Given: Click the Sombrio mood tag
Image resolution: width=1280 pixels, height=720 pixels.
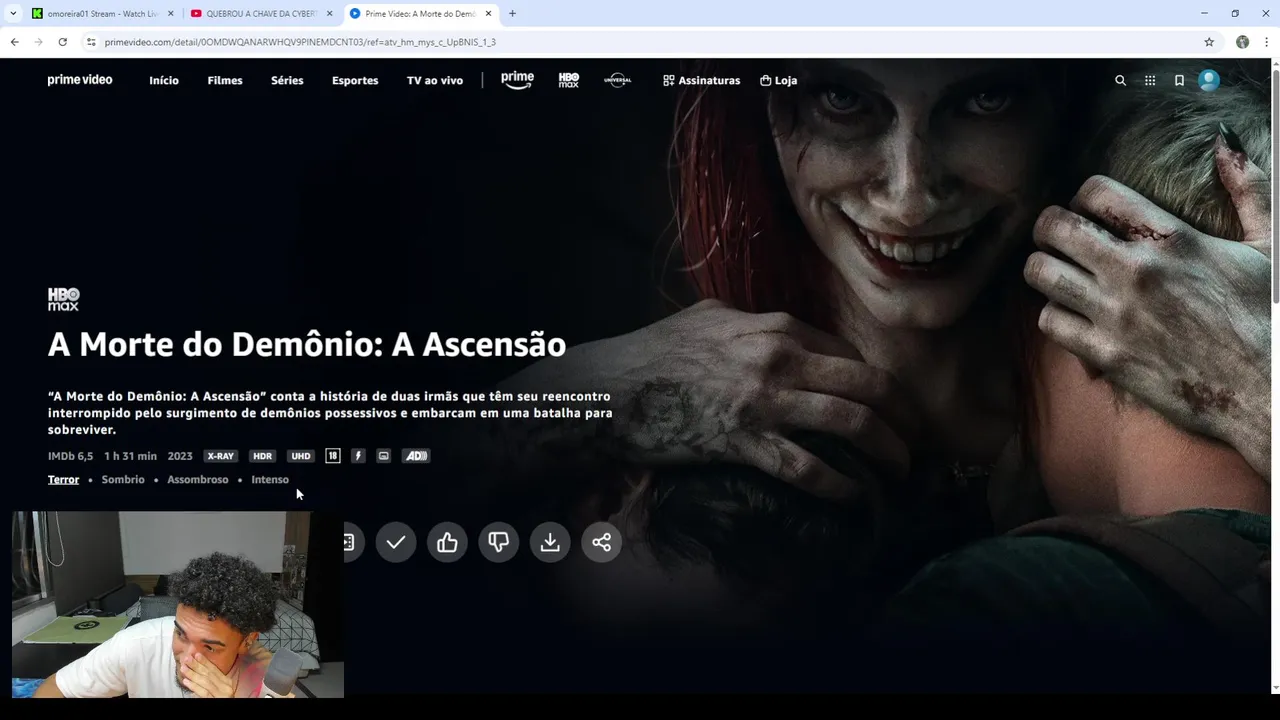Looking at the screenshot, I should (123, 480).
